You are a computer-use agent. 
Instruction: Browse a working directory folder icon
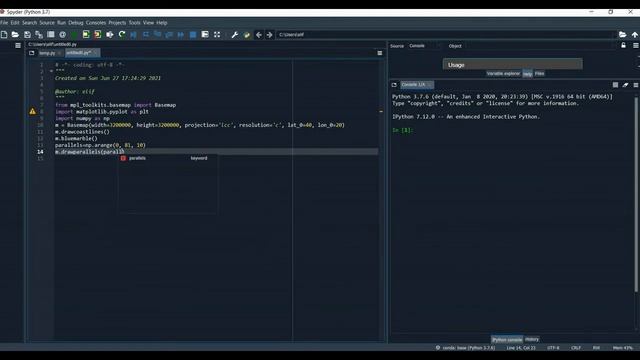(x=622, y=35)
